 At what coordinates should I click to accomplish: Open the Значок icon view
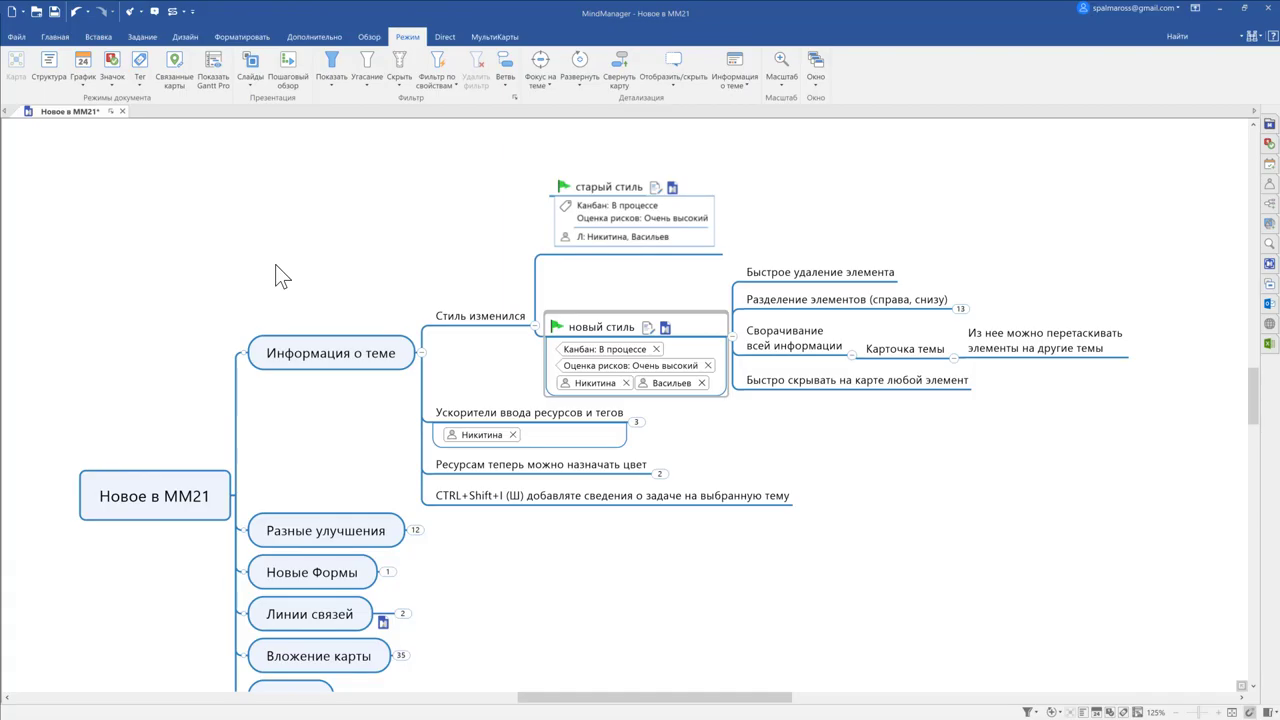coord(112,67)
